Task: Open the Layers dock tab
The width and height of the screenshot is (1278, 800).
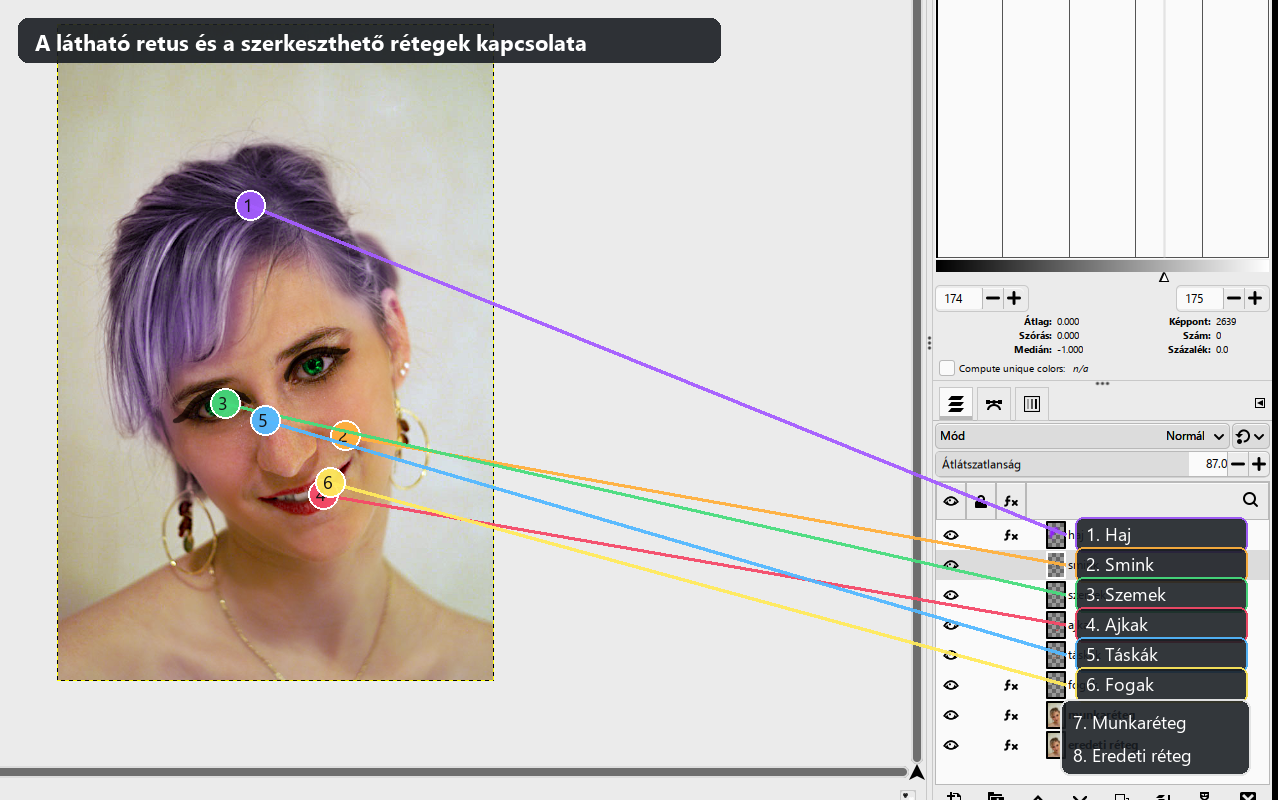Action: click(x=956, y=404)
